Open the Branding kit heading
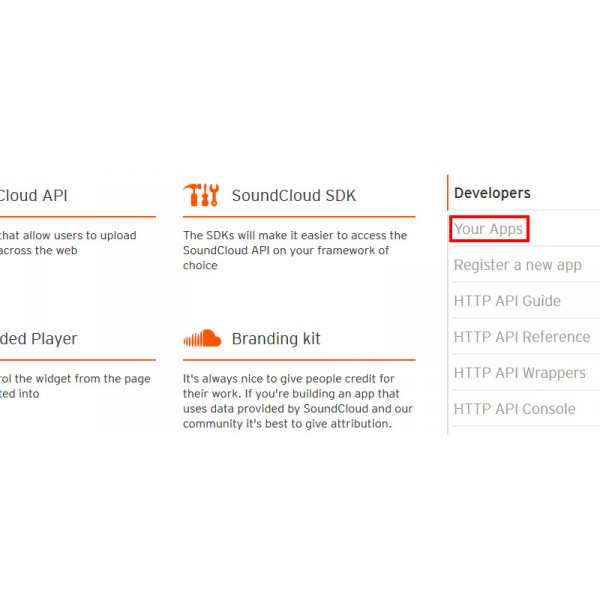The width and height of the screenshot is (600, 600). pyautogui.click(x=276, y=339)
